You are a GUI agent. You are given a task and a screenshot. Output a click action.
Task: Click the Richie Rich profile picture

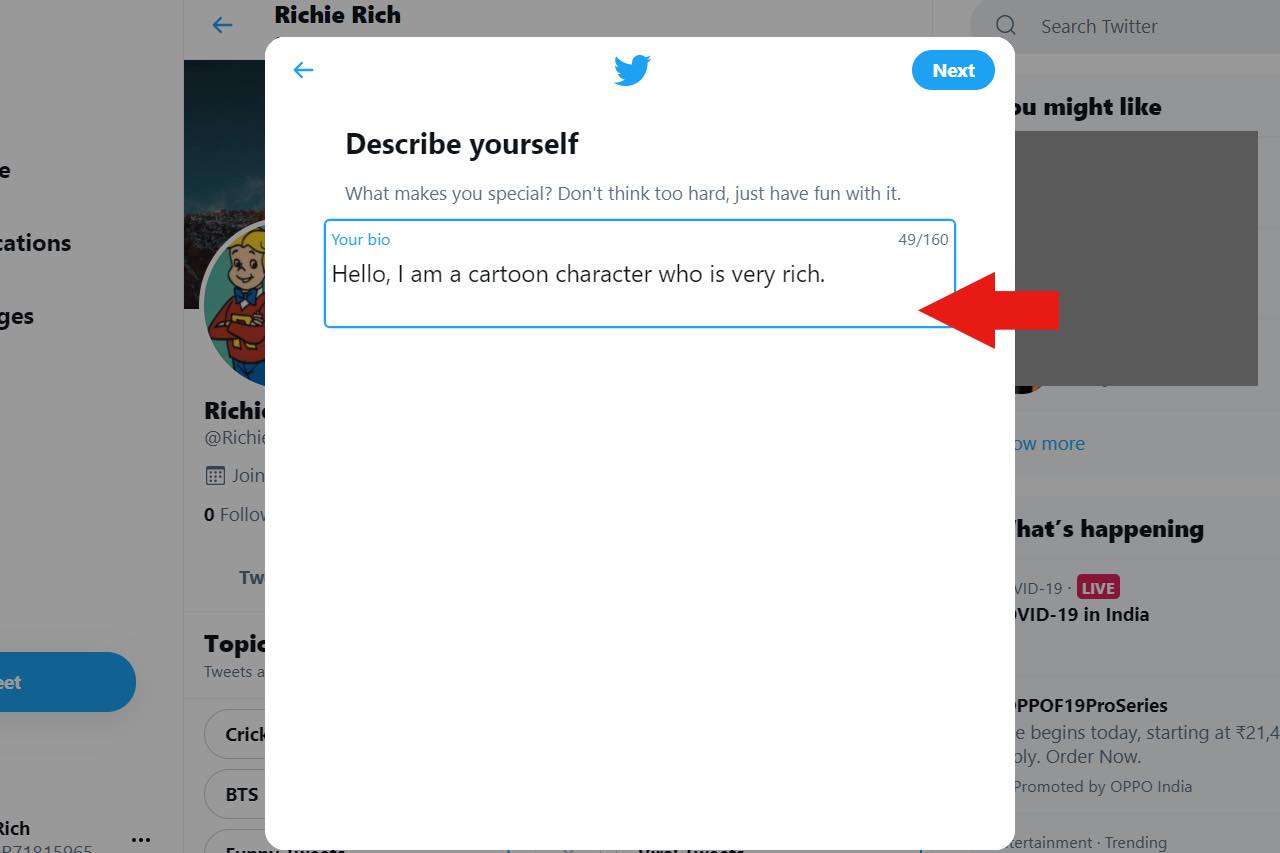click(236, 303)
